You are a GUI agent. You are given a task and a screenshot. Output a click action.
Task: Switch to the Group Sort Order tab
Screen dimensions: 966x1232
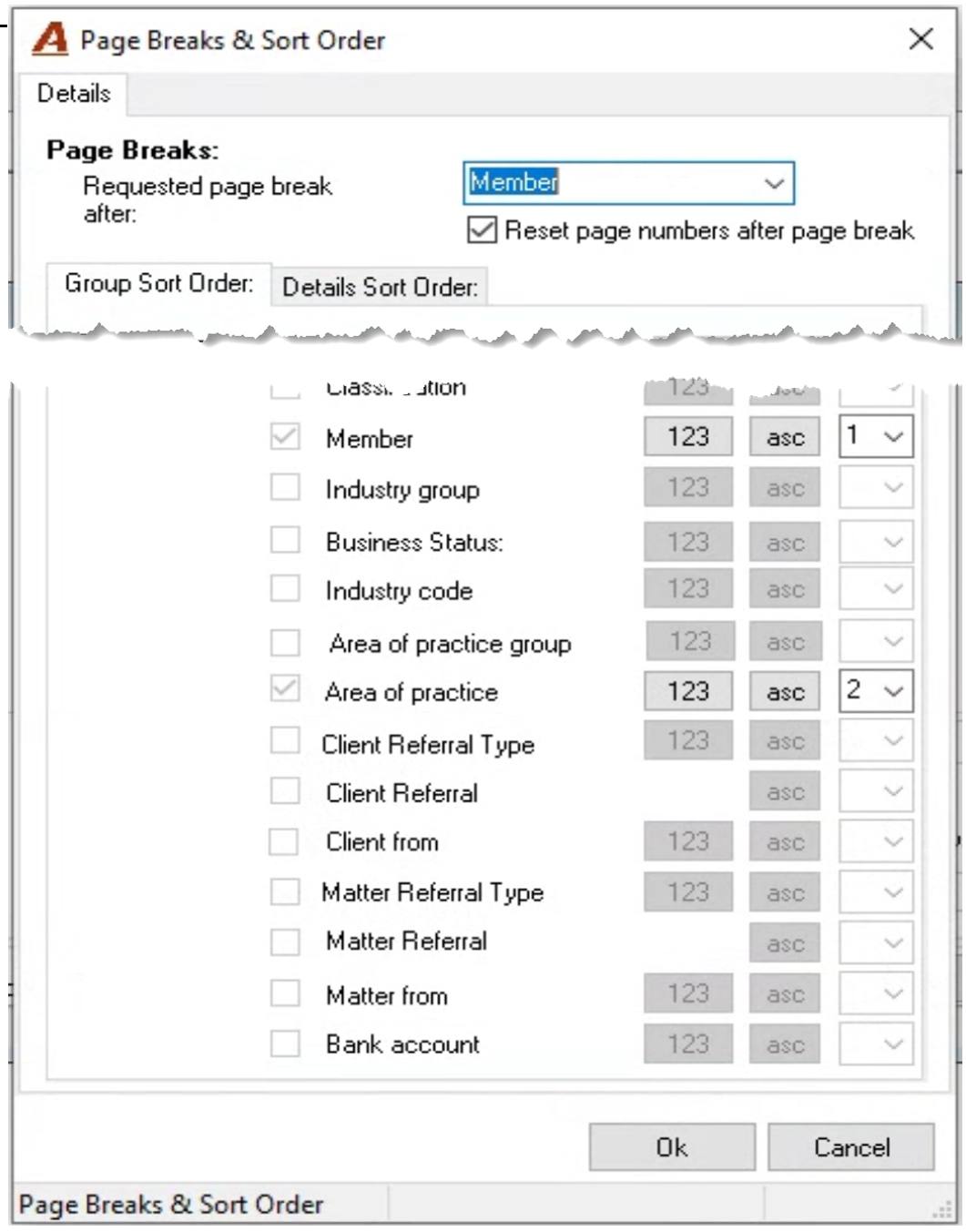coord(158,283)
